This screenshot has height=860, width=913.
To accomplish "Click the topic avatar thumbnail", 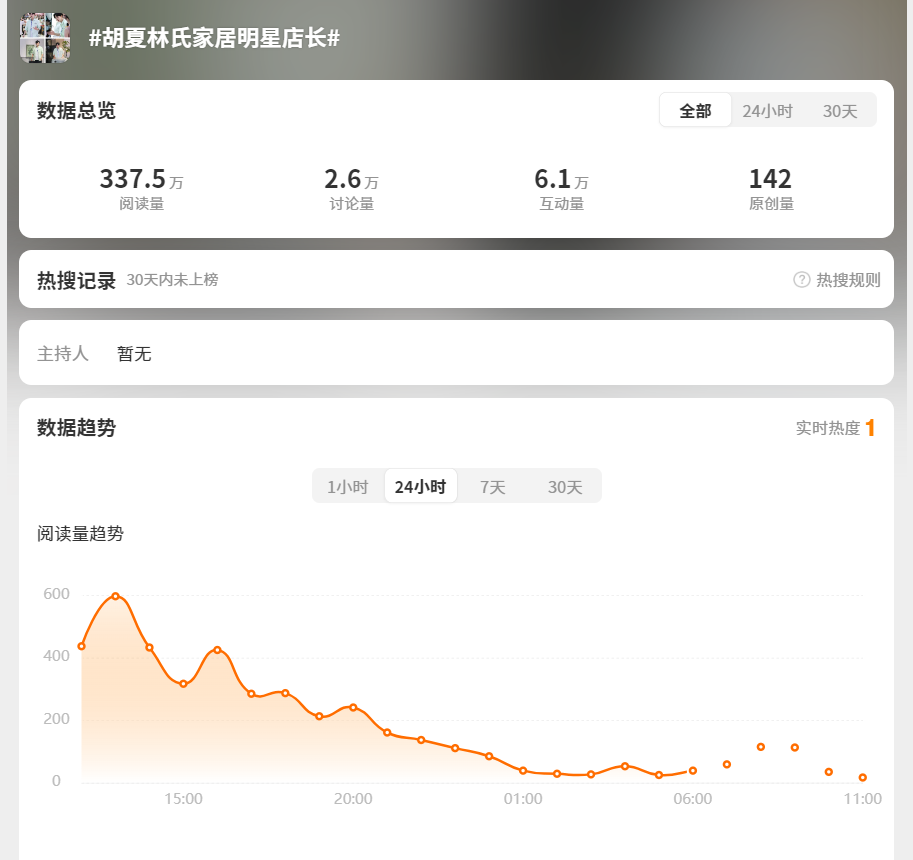I will click(x=45, y=38).
